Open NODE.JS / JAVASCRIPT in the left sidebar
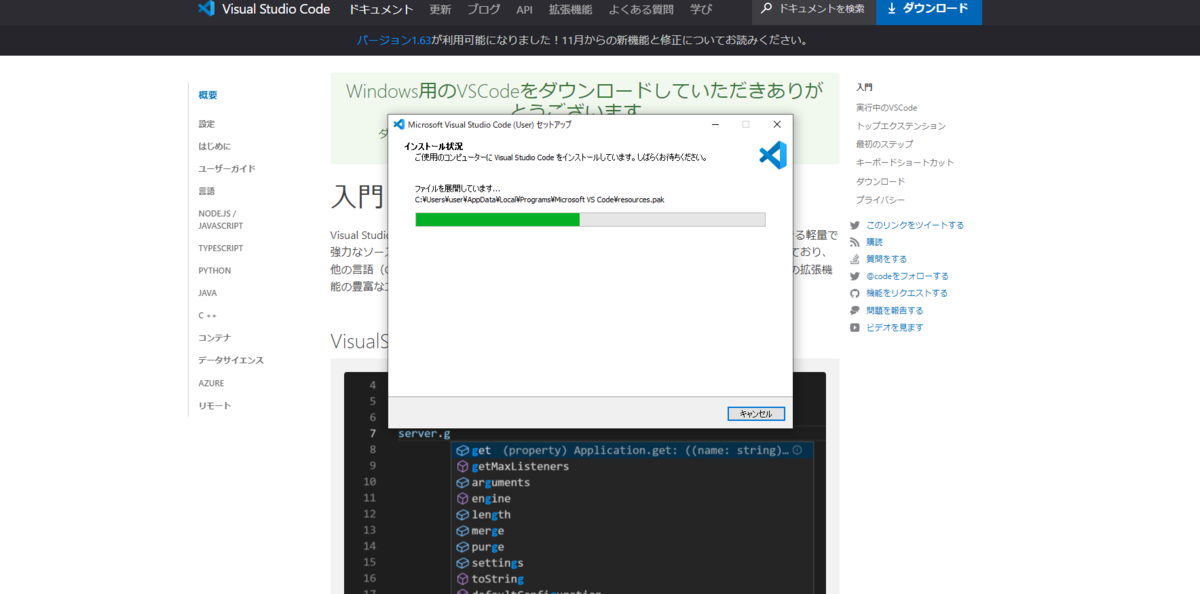The image size is (1200, 594). 221,219
